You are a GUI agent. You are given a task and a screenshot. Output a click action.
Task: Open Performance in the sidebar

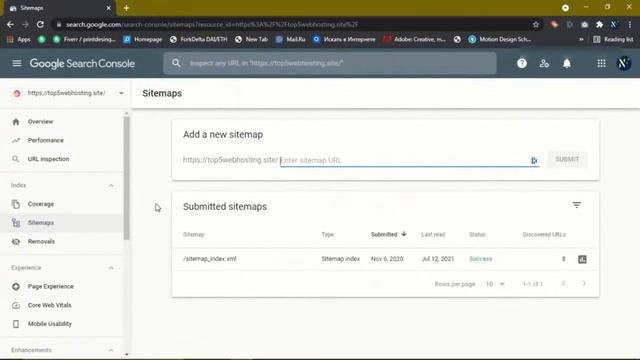61,140
